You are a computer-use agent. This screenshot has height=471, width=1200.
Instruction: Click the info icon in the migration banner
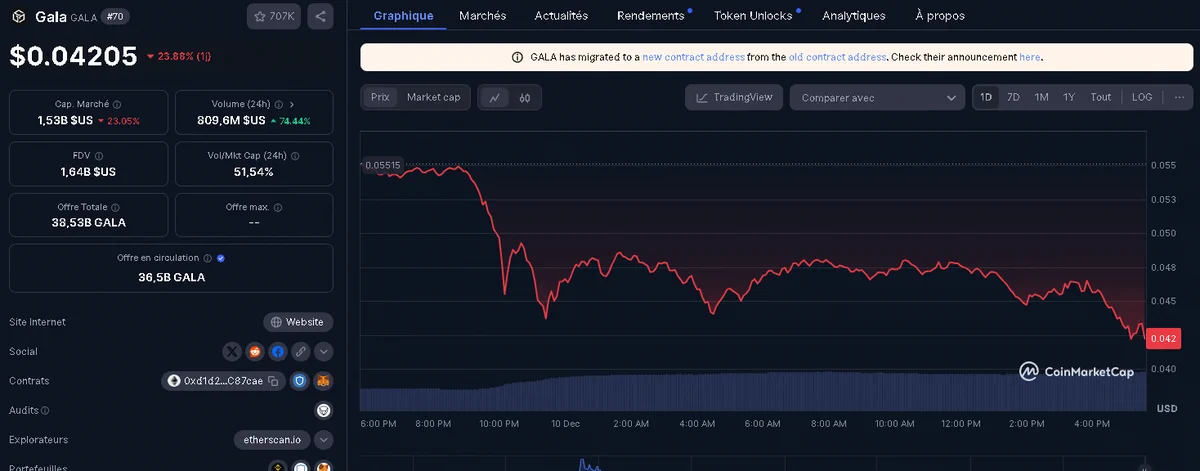click(x=517, y=57)
